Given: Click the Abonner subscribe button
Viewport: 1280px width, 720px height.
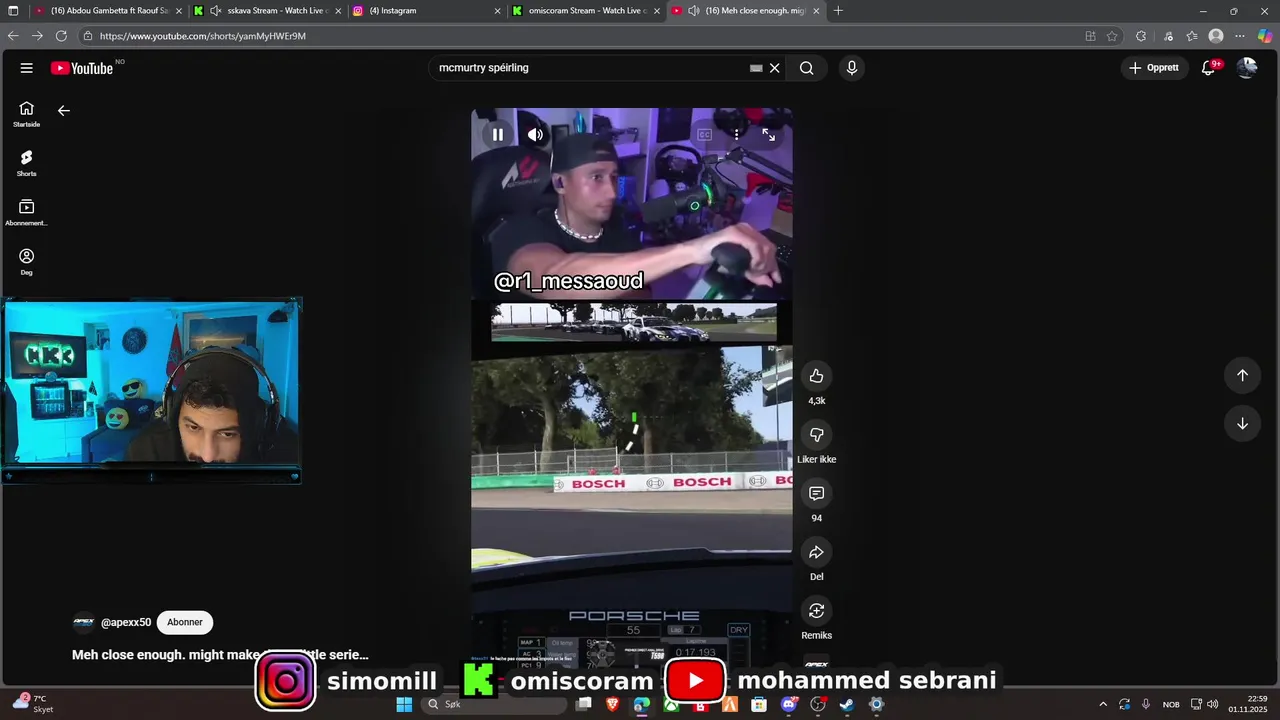Looking at the screenshot, I should [x=185, y=622].
